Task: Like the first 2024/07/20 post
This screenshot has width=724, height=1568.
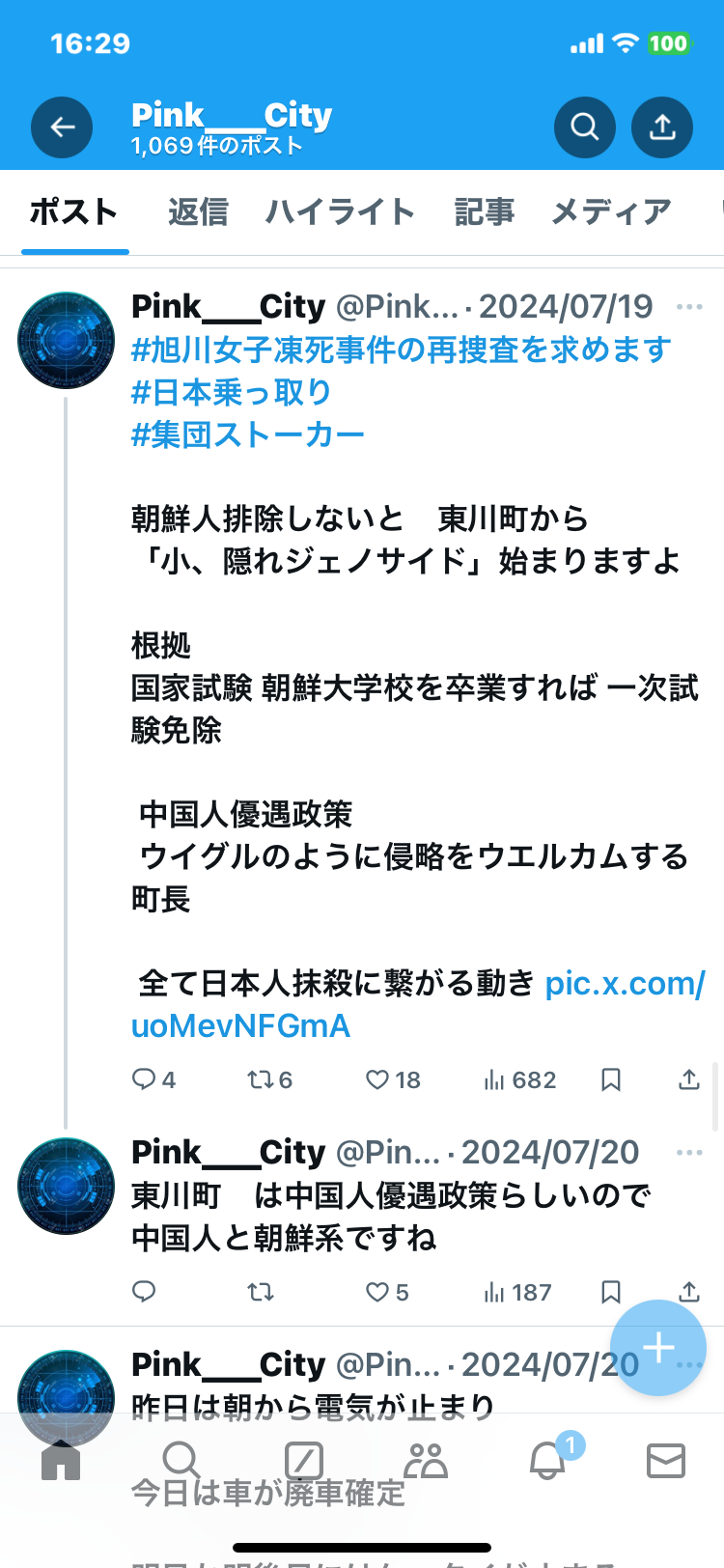Action: pos(377,1292)
